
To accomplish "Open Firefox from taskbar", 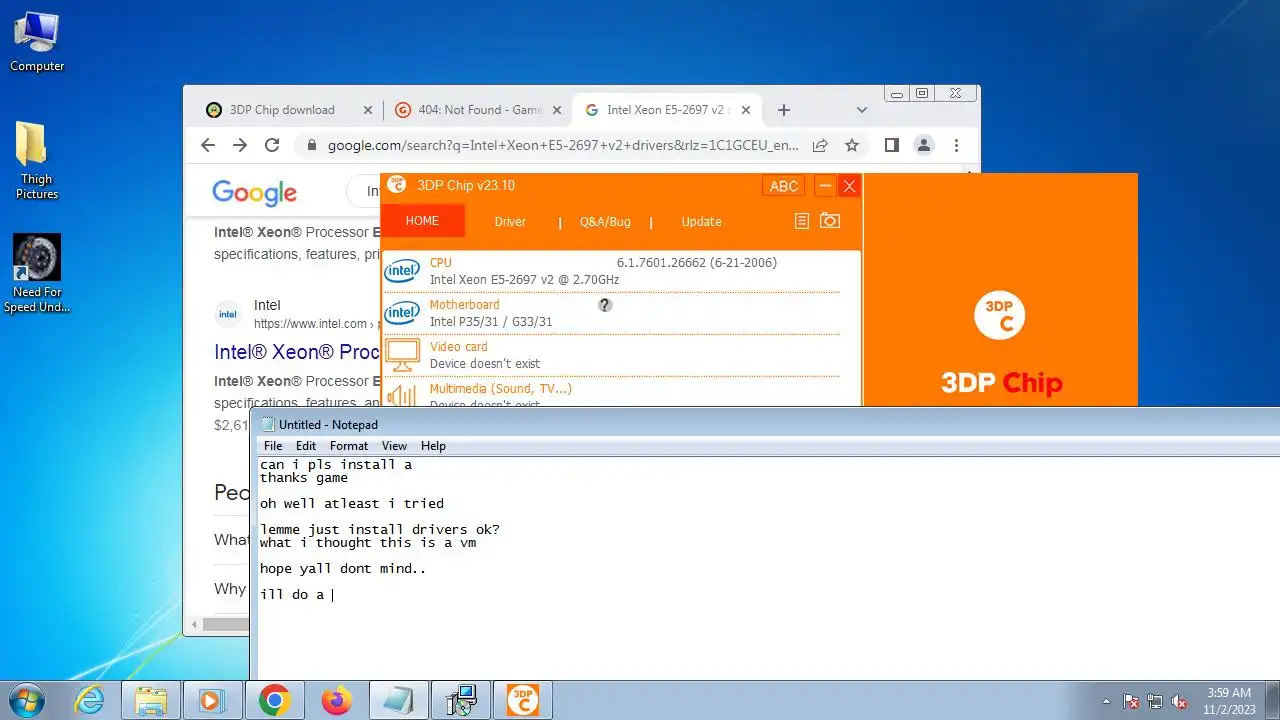I will pyautogui.click(x=337, y=700).
